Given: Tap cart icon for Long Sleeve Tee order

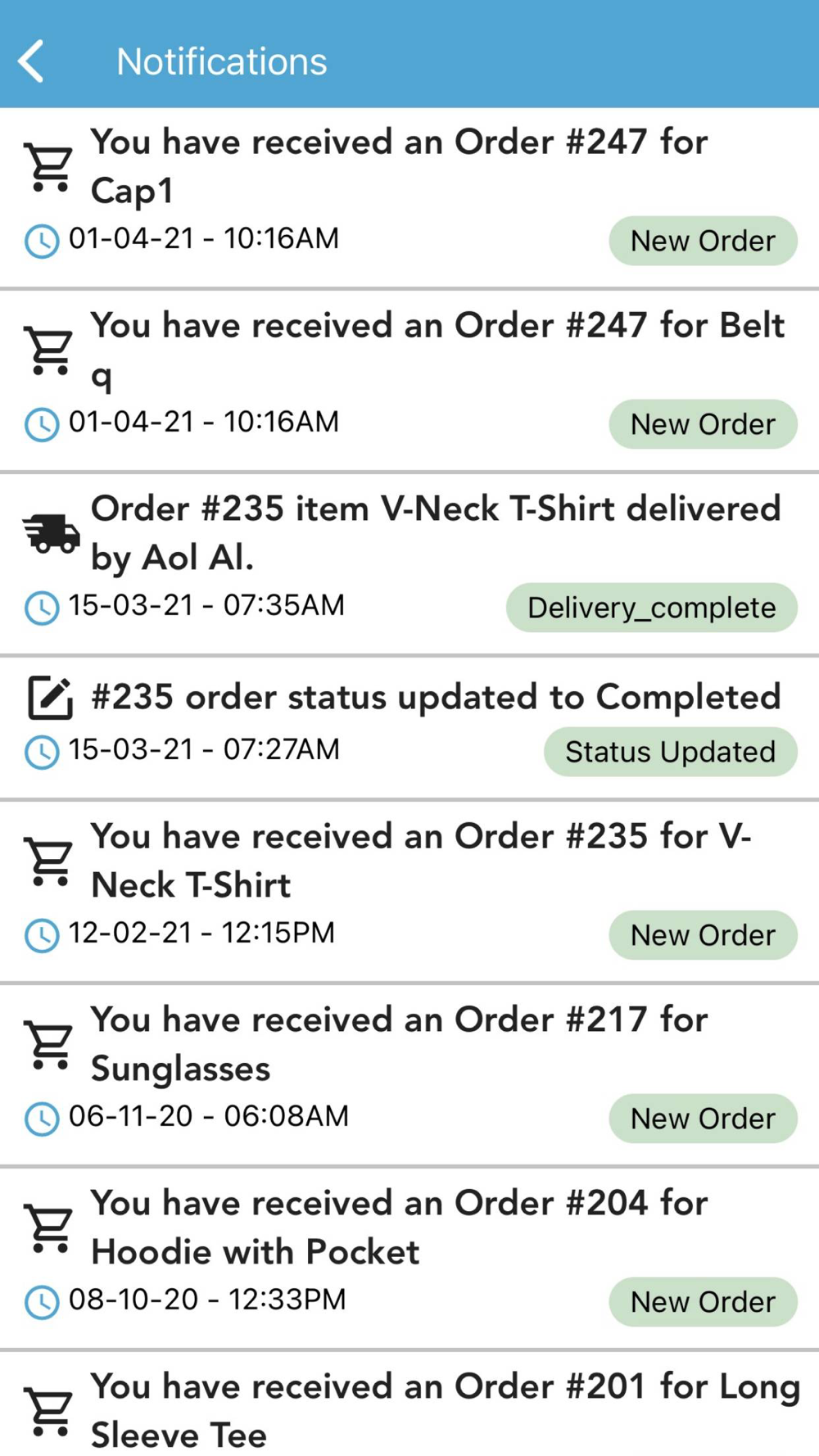Looking at the screenshot, I should click(x=49, y=1412).
